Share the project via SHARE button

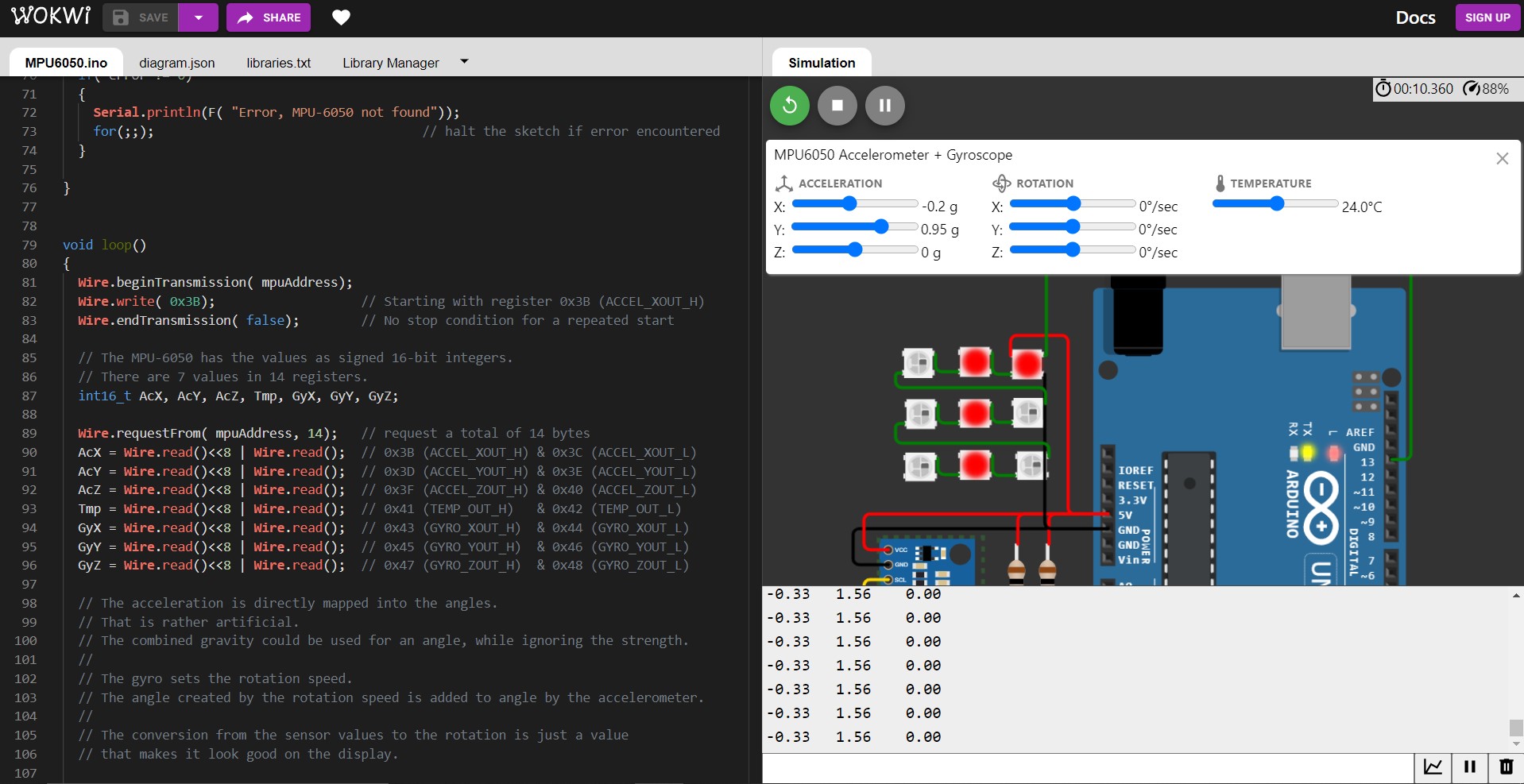click(269, 17)
